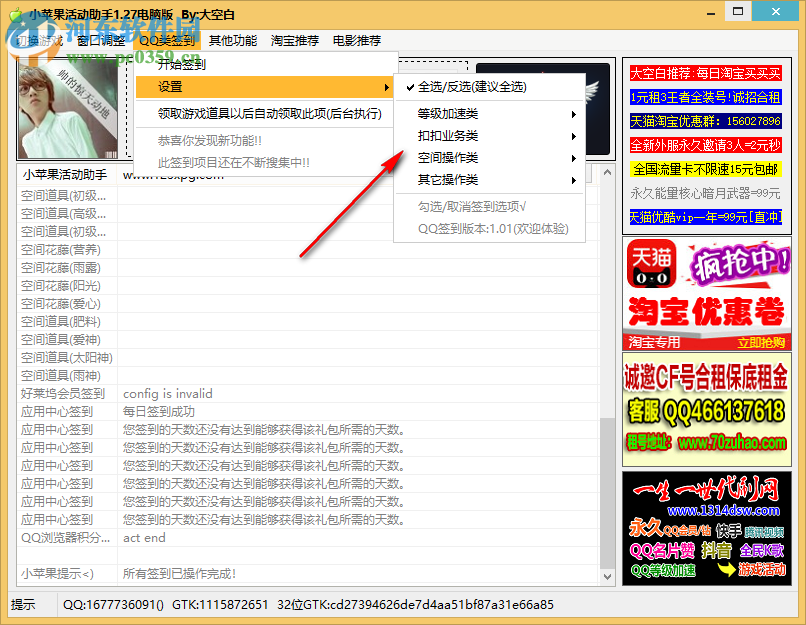
Task: Select the 空间花藤(雨露) row
Action: pos(307,268)
